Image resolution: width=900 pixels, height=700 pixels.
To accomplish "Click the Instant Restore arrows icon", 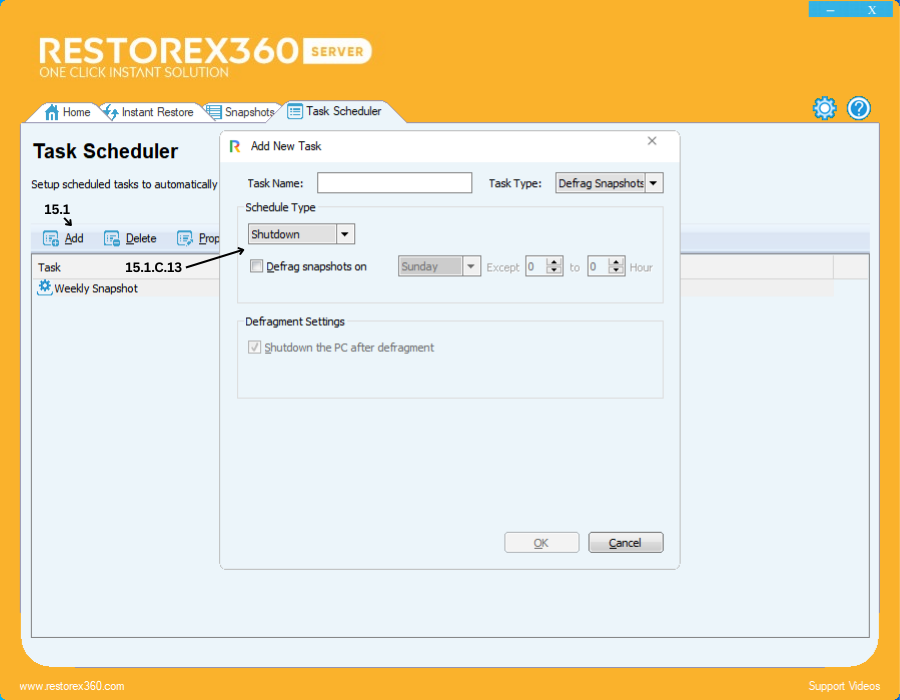I will tap(111, 112).
